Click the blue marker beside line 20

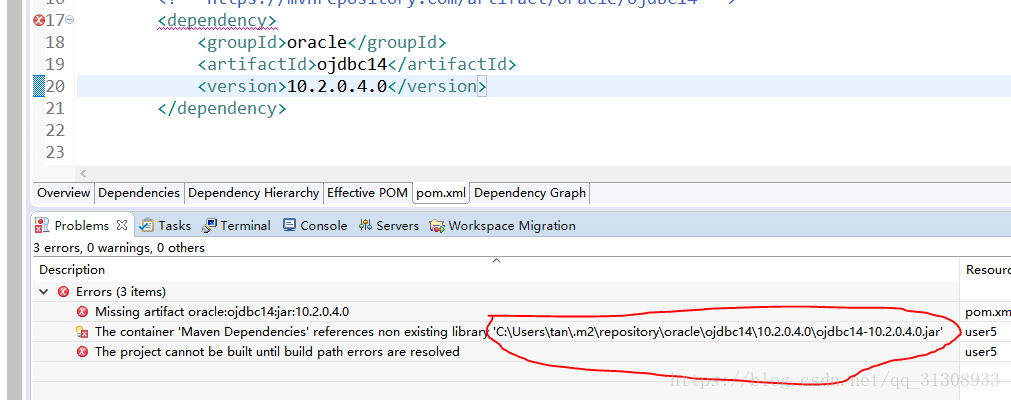pos(39,86)
